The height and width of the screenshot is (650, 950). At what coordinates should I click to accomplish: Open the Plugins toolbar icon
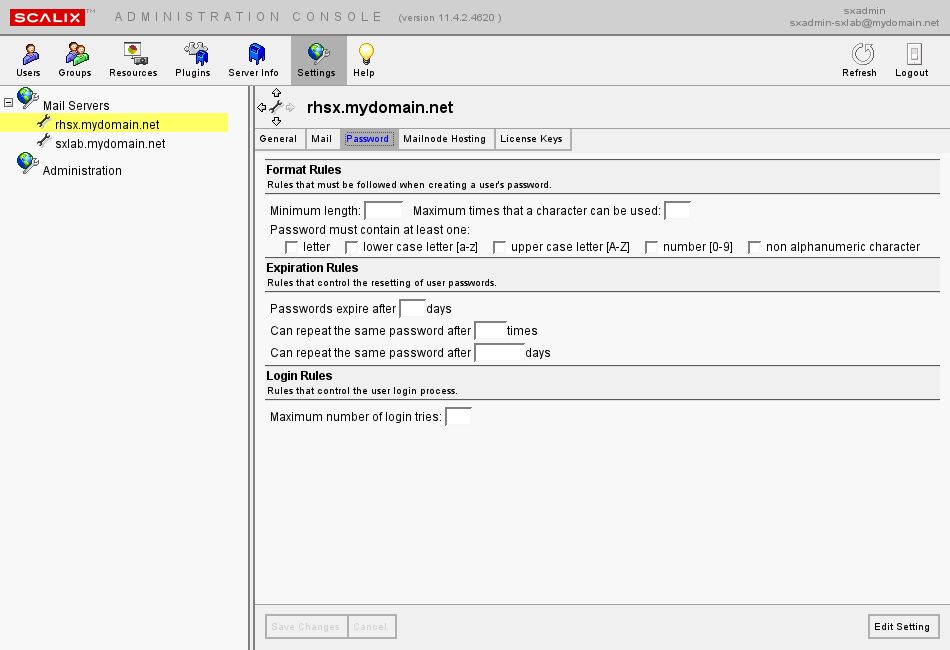point(193,60)
